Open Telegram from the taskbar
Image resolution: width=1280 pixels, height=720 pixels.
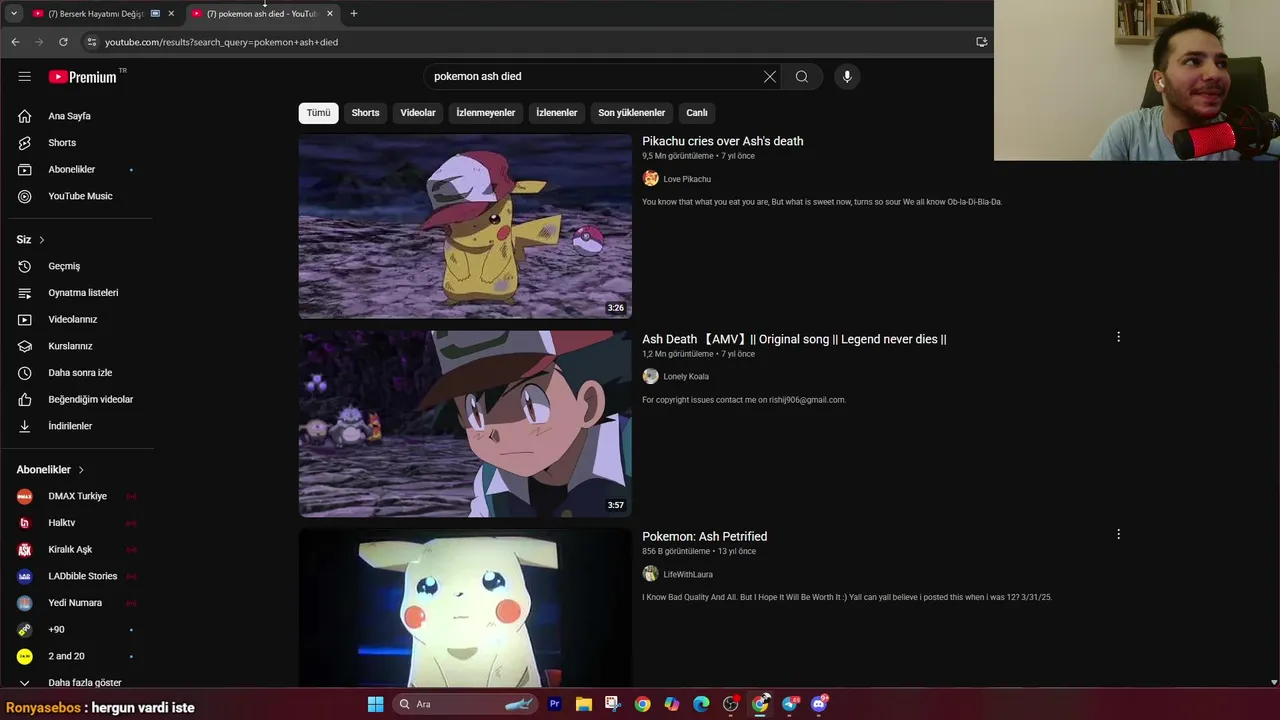coord(790,704)
